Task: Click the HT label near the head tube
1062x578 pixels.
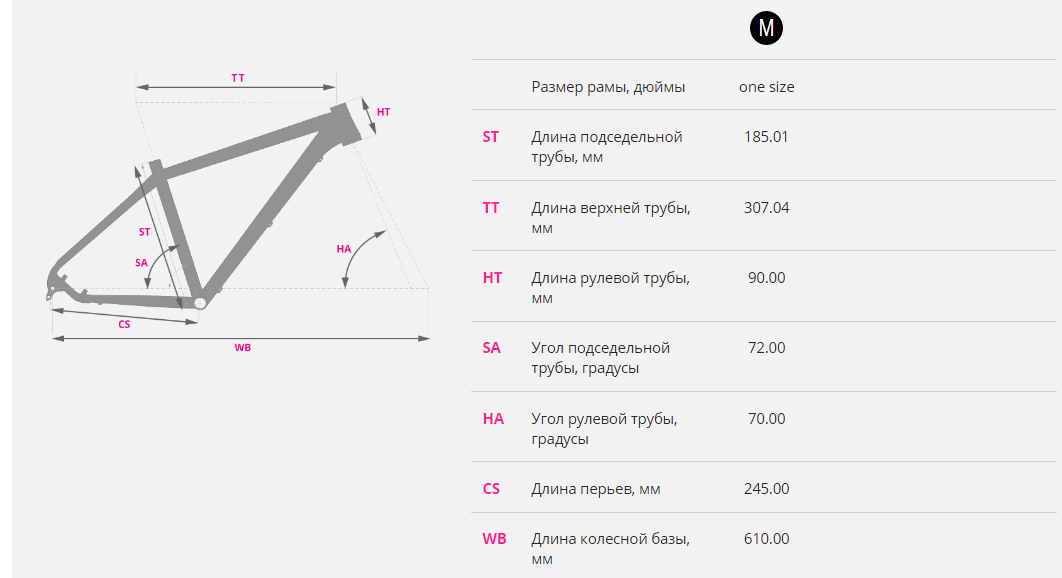Action: [383, 112]
